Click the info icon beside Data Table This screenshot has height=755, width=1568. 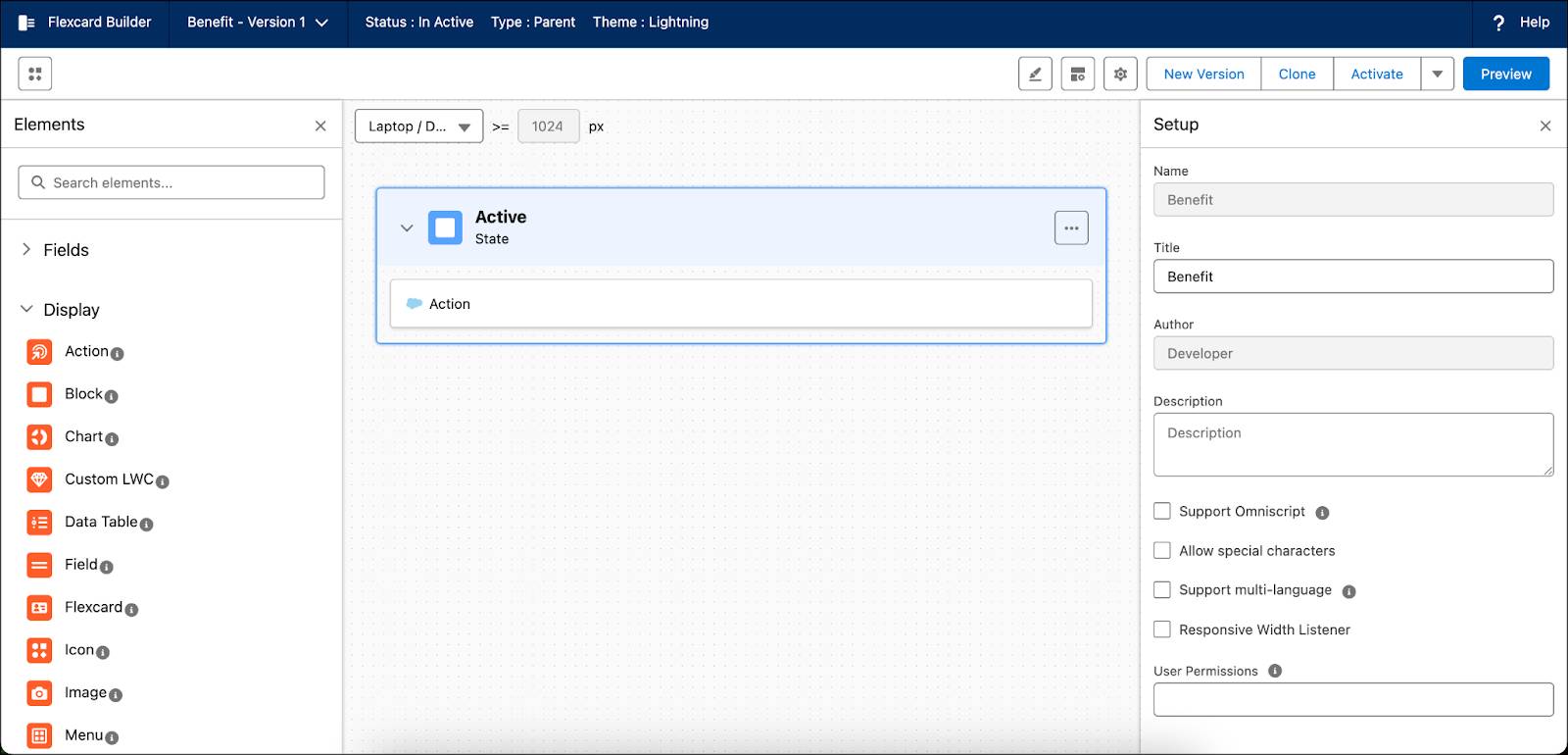coord(147,525)
